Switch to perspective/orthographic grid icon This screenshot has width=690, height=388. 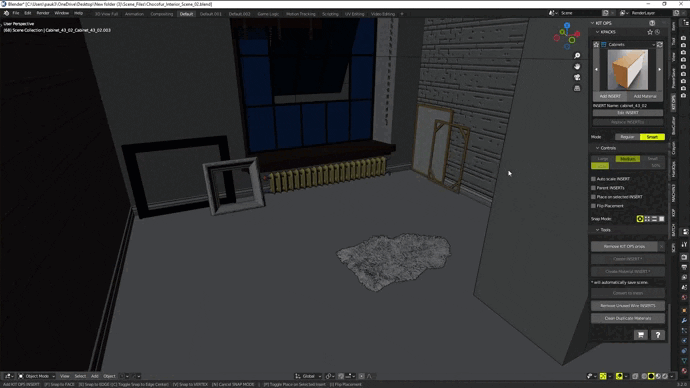[577, 88]
